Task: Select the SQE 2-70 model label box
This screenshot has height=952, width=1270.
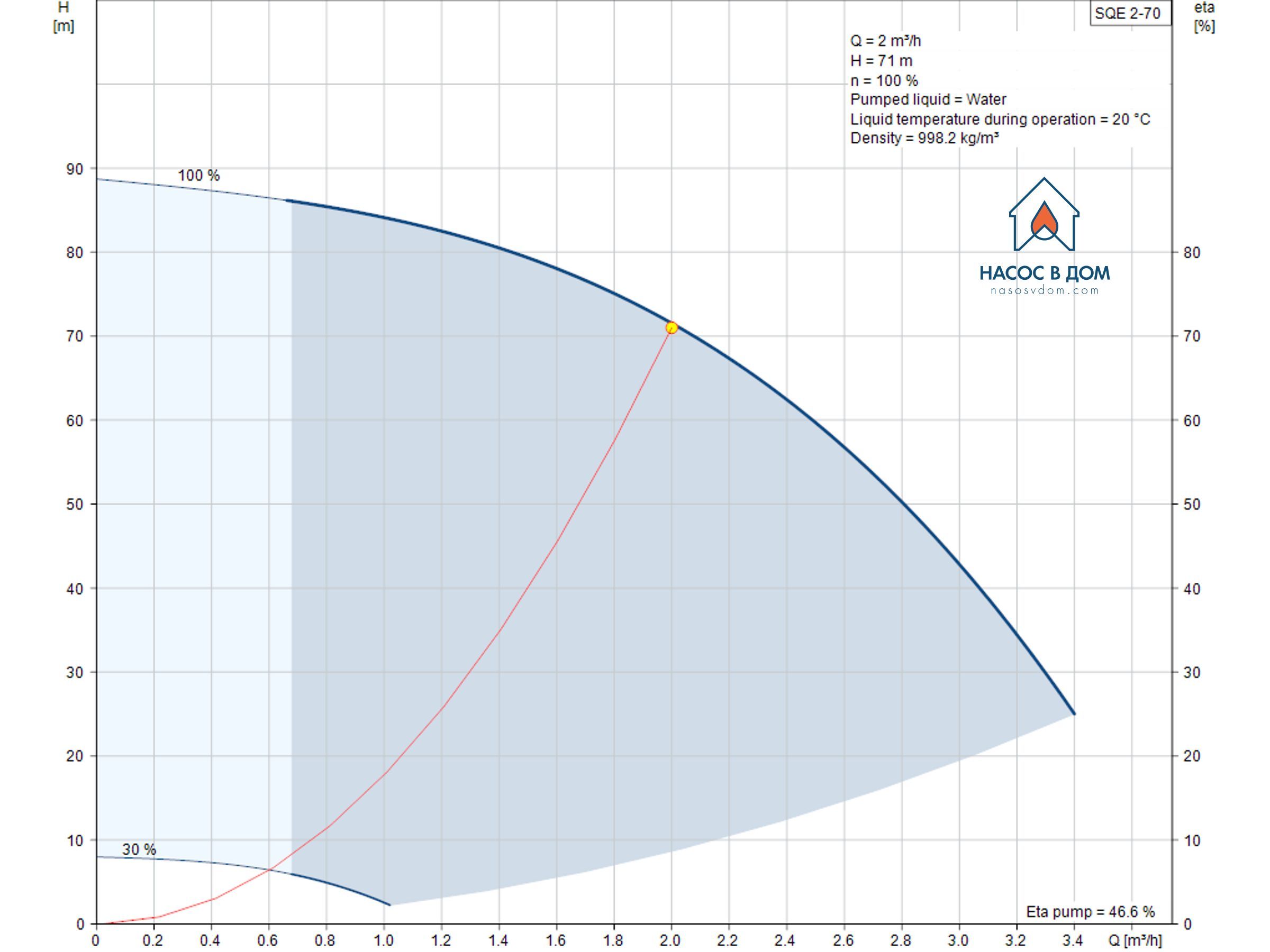Action: pos(1130,13)
